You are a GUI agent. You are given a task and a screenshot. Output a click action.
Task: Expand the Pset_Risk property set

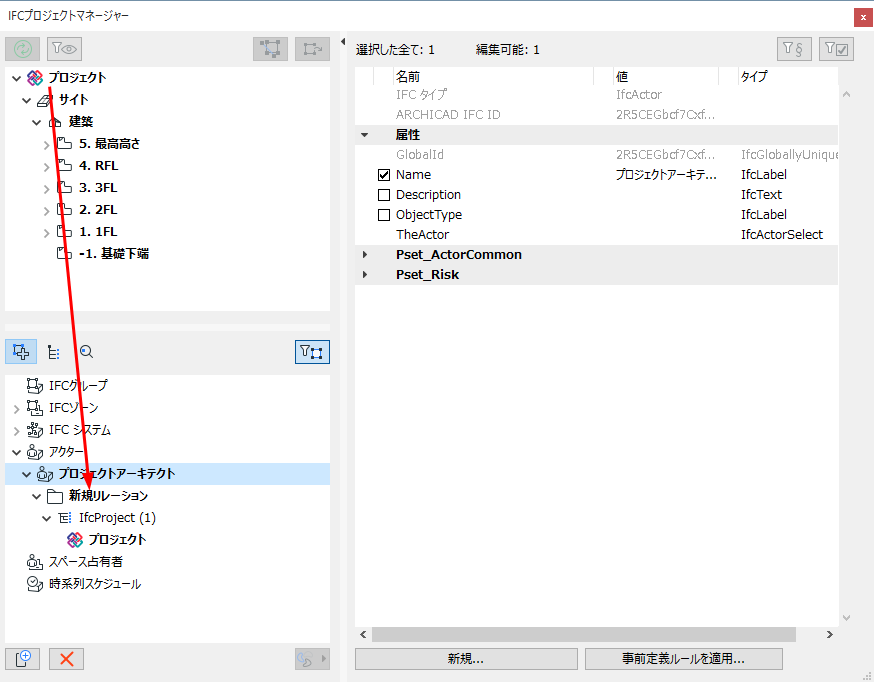(365, 275)
